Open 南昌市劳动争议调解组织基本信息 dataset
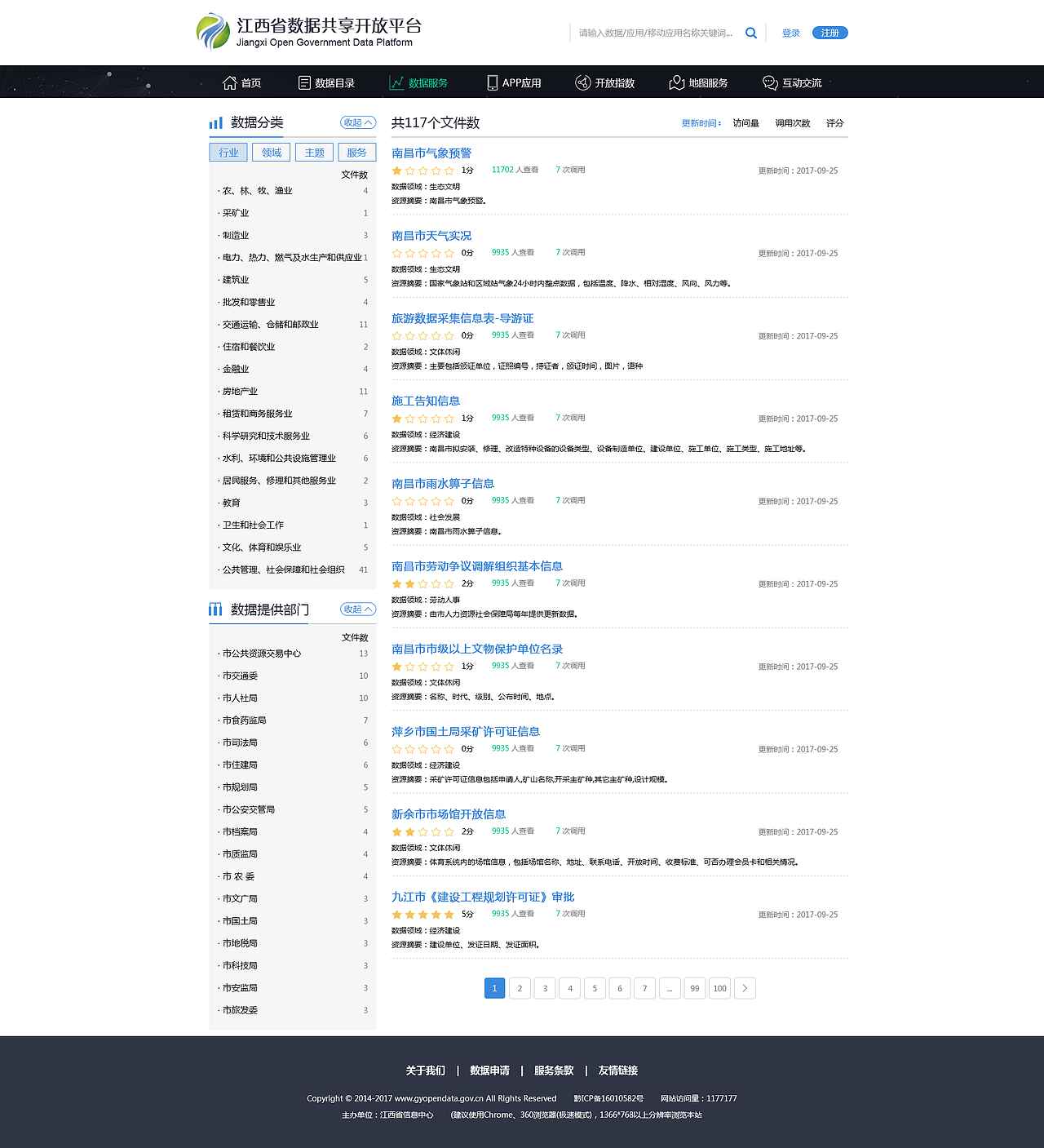1044x1148 pixels. click(x=477, y=566)
